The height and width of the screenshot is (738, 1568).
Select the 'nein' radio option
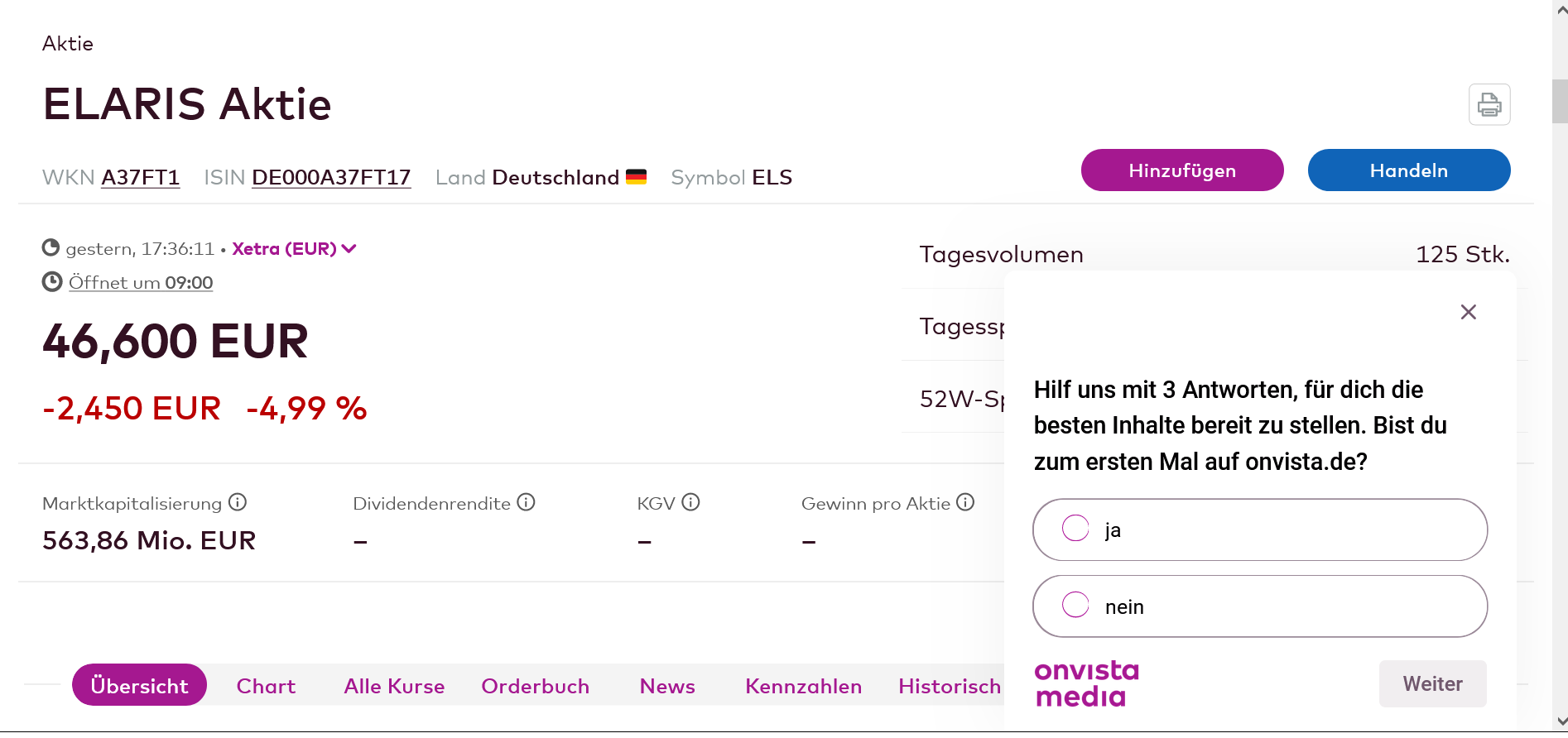pyautogui.click(x=1075, y=606)
